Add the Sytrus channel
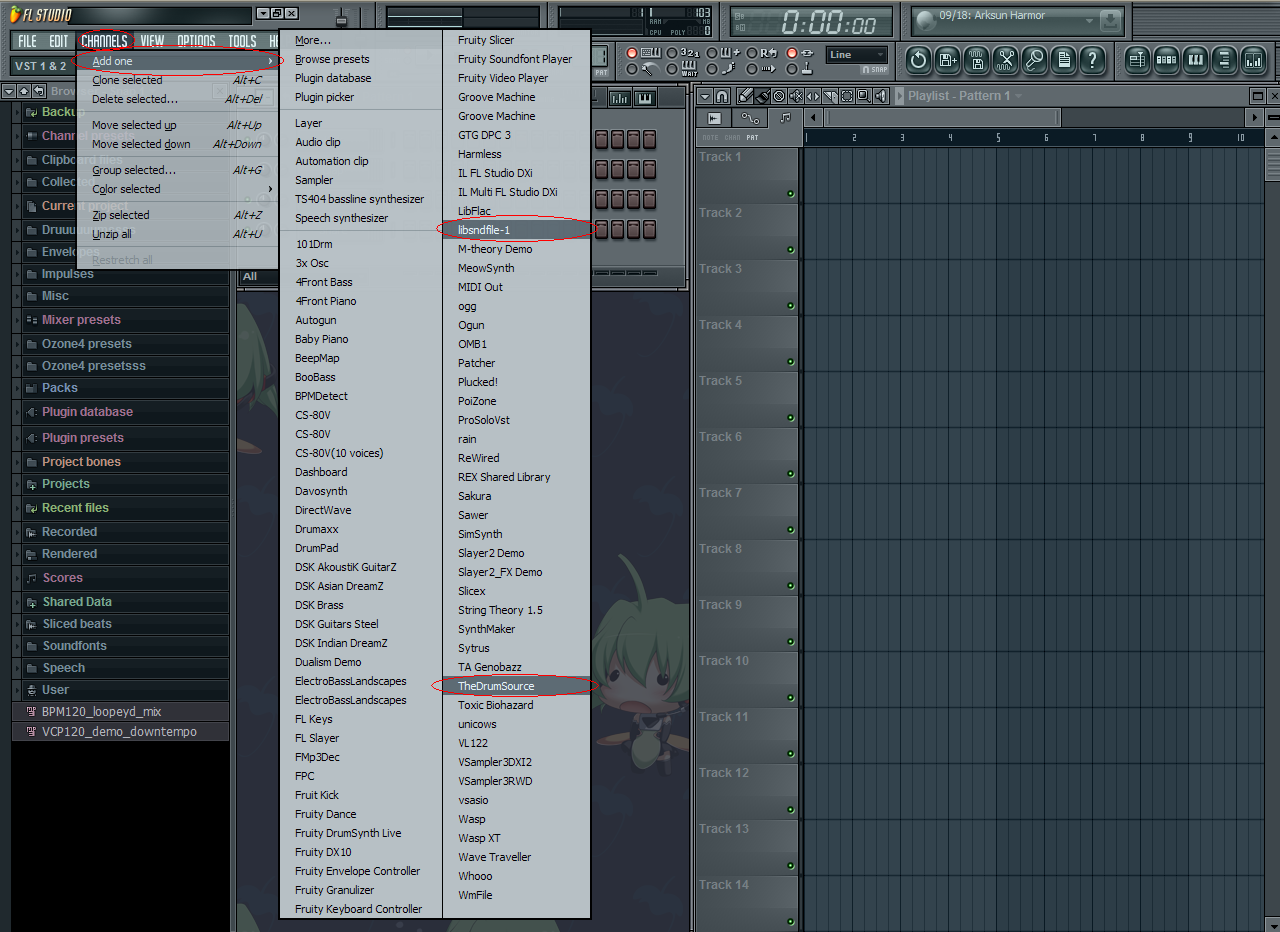This screenshot has width=1280, height=932. coord(474,648)
